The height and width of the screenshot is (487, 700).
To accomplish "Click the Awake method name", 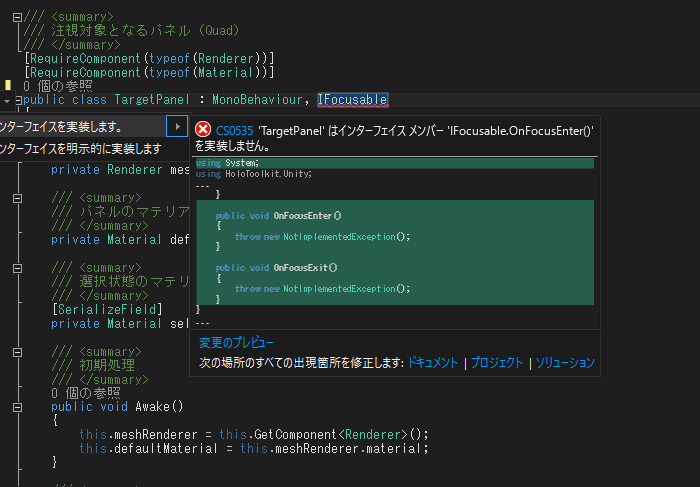I will [x=153, y=407].
